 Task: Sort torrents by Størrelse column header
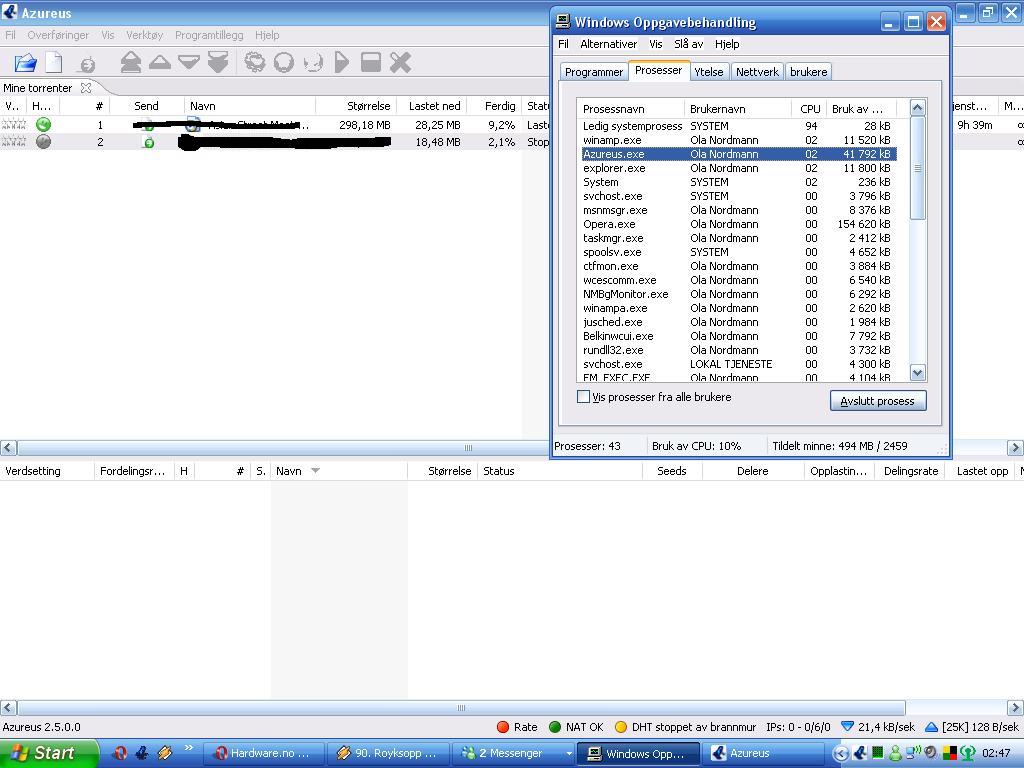tap(355, 106)
